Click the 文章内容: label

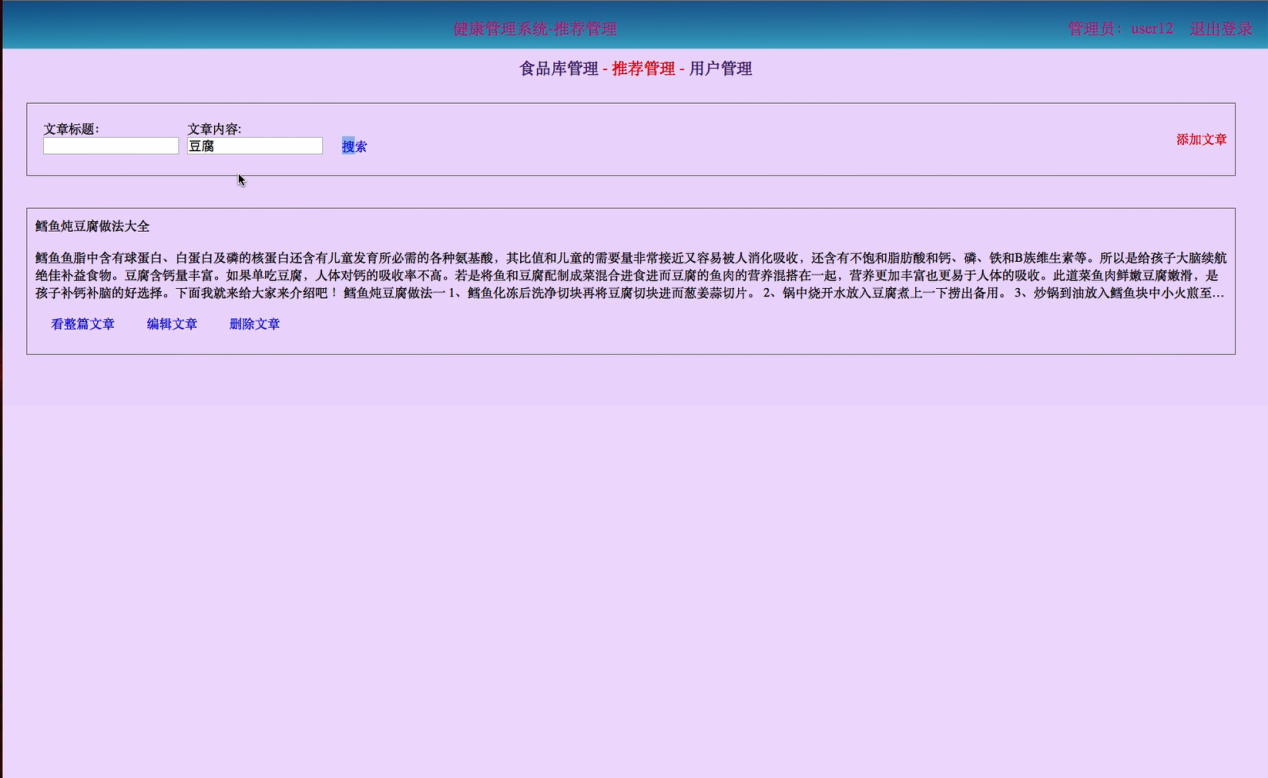pyautogui.click(x=214, y=129)
